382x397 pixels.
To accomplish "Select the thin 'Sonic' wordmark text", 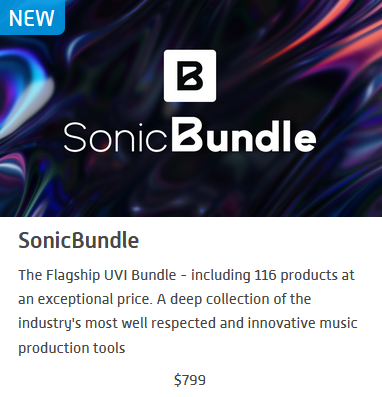I will pos(115,137).
